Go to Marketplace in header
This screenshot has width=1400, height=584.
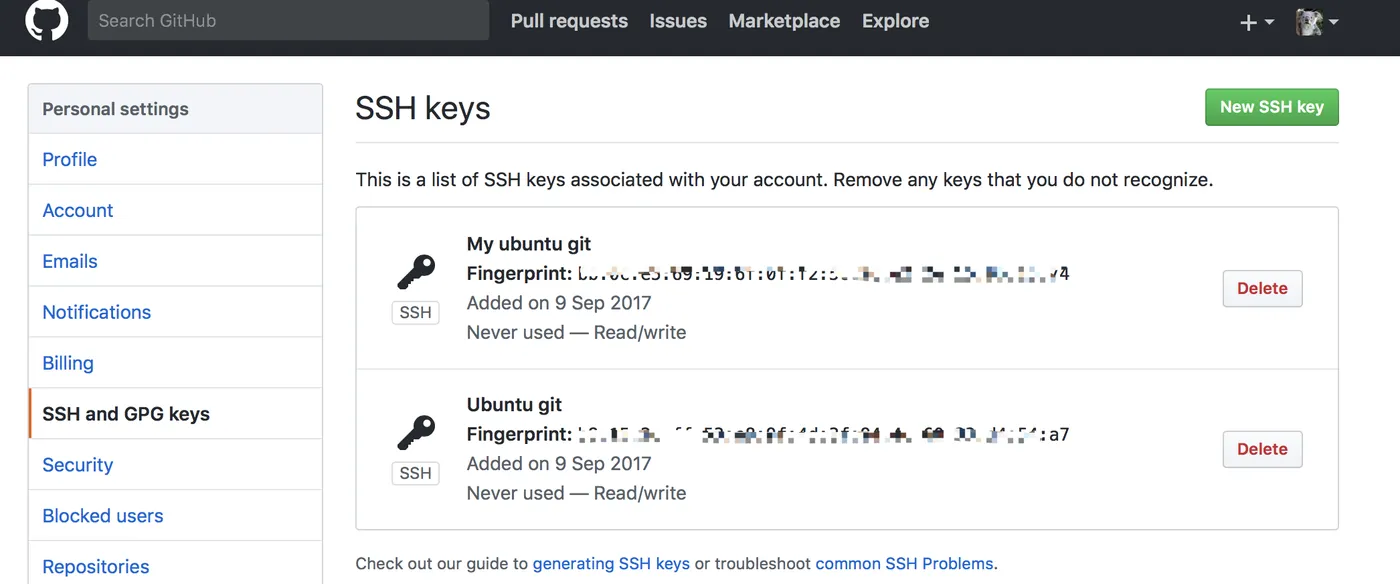point(784,21)
